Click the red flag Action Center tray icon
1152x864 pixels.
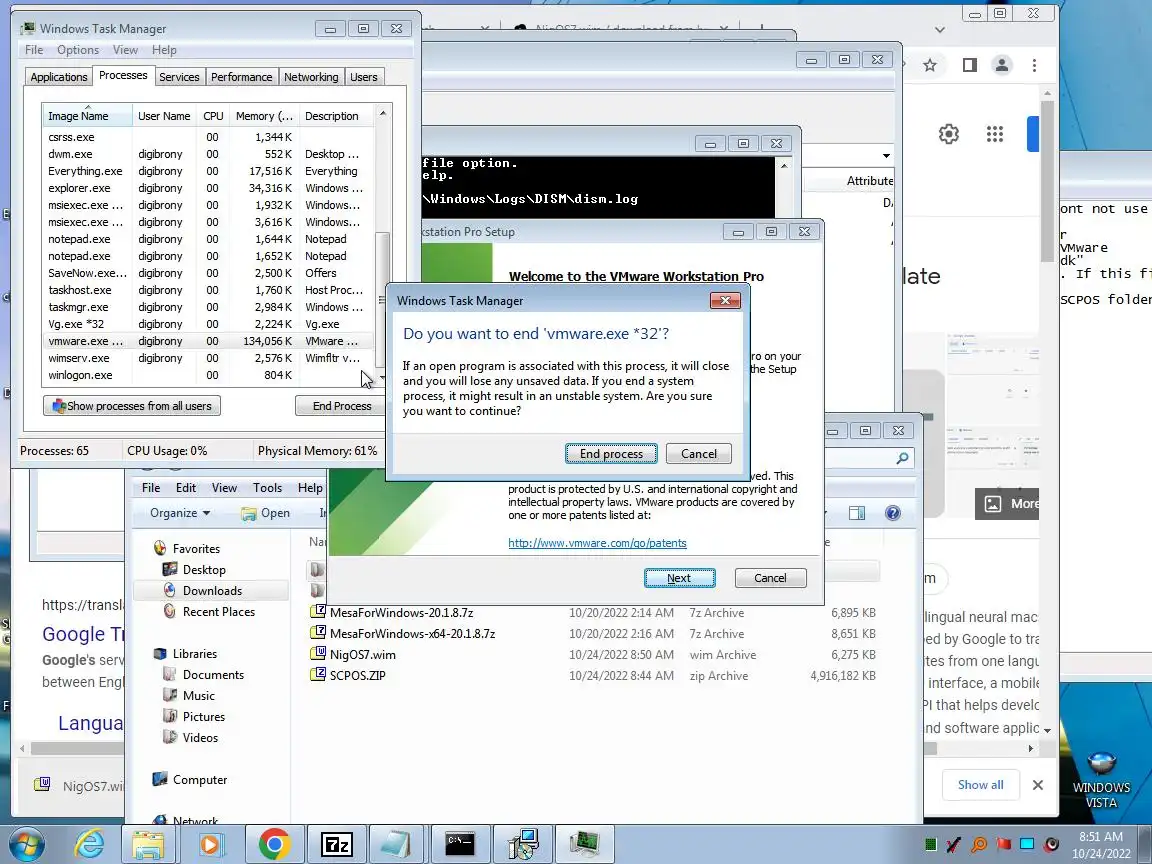tap(1004, 844)
